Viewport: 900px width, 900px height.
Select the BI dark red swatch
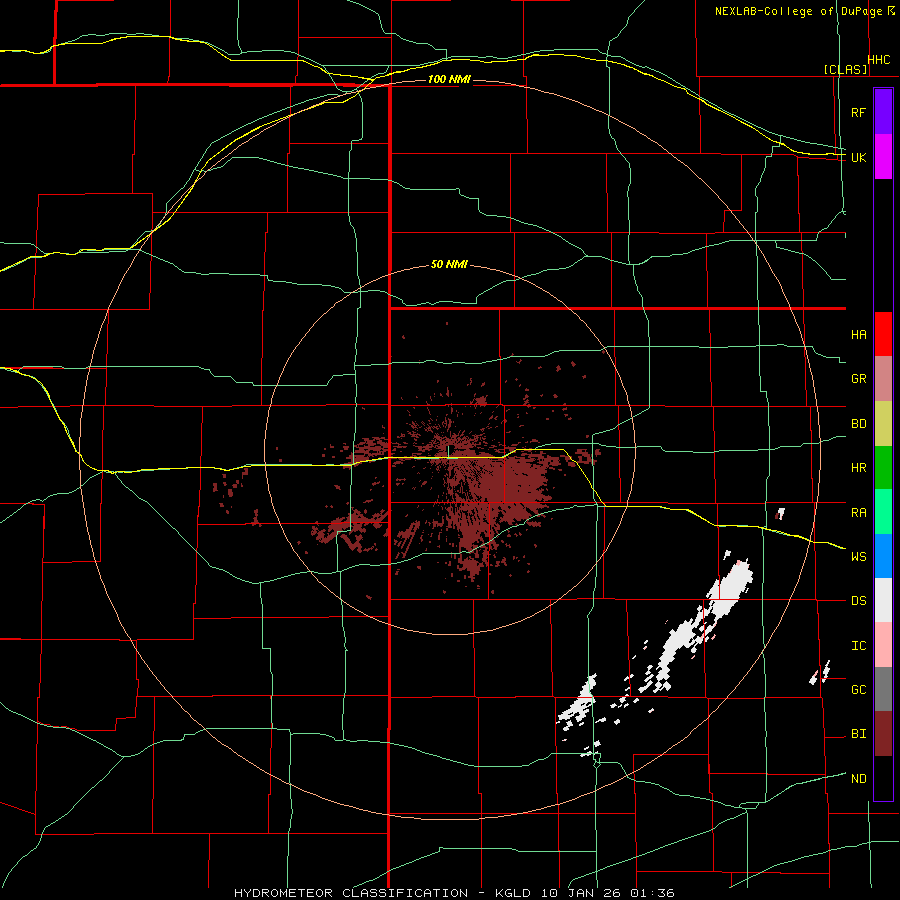point(883,734)
